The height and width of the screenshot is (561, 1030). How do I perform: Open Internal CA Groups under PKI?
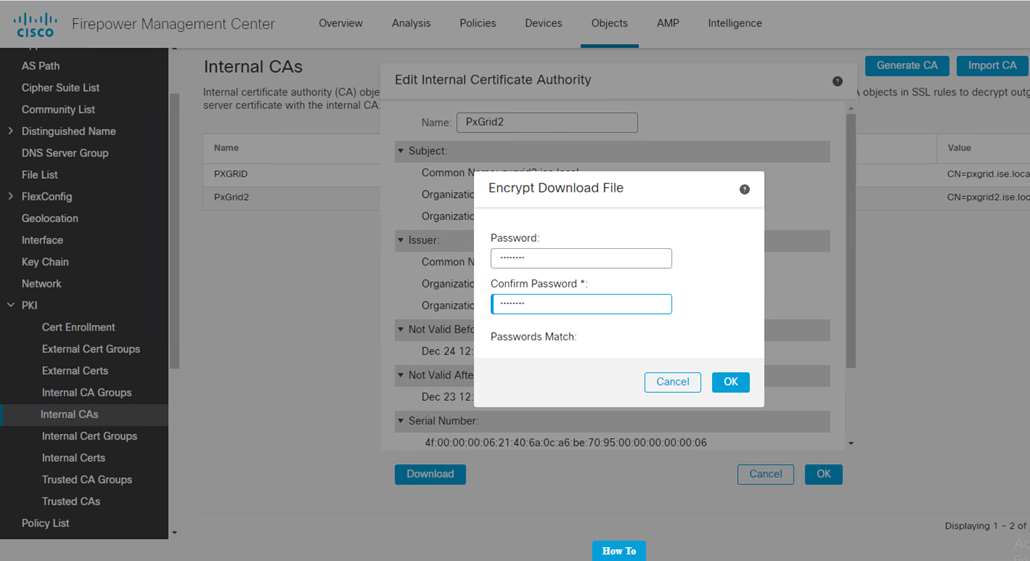[87, 393]
